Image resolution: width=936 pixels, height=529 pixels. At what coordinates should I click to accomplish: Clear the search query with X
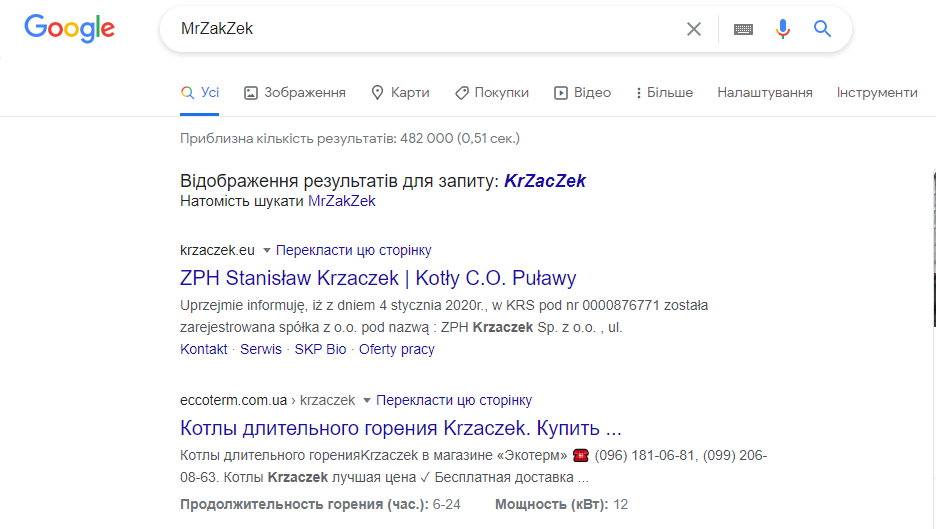[694, 29]
